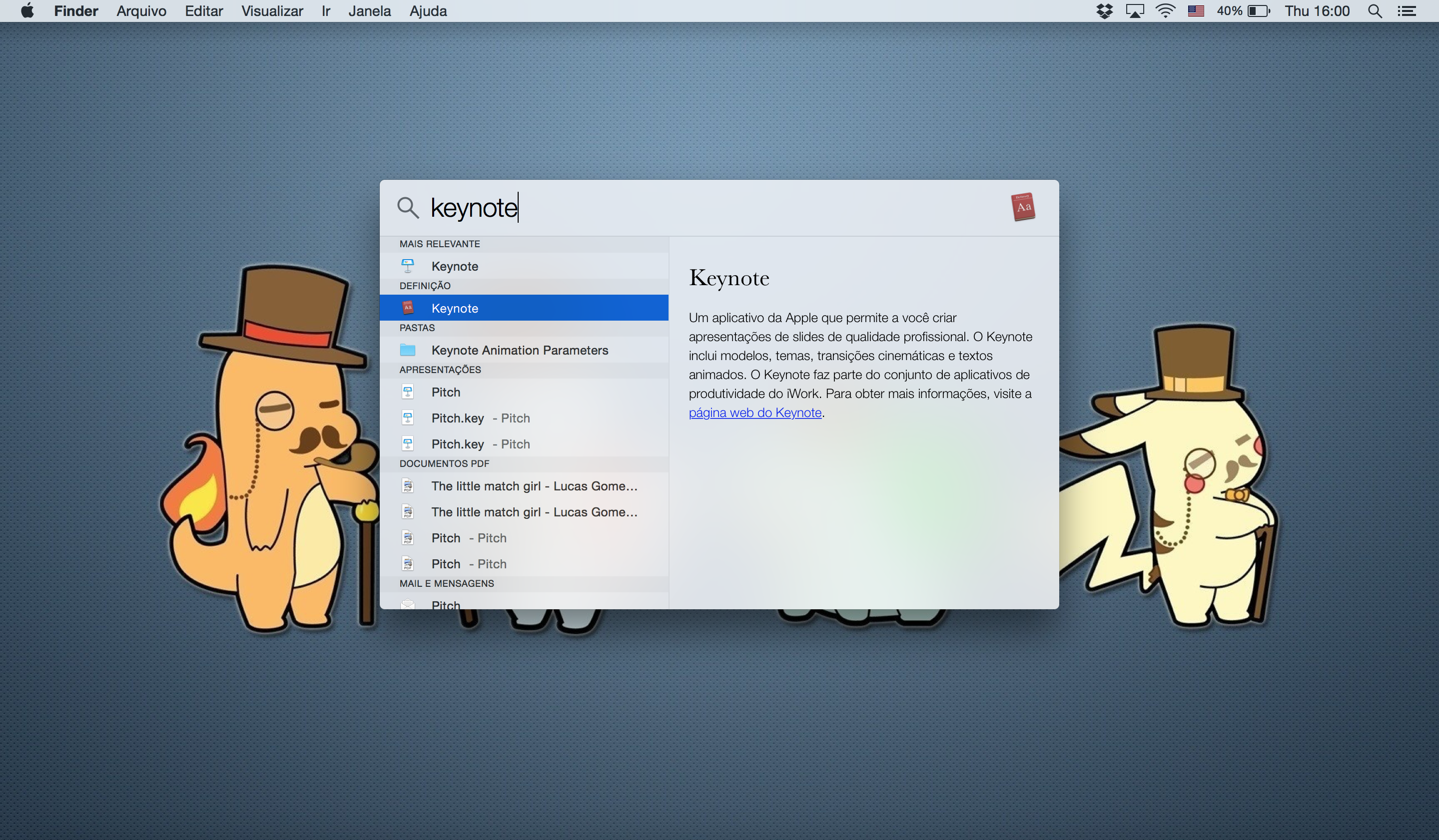Select the Pitch presentation result
1439x840 pixels.
coord(524,392)
